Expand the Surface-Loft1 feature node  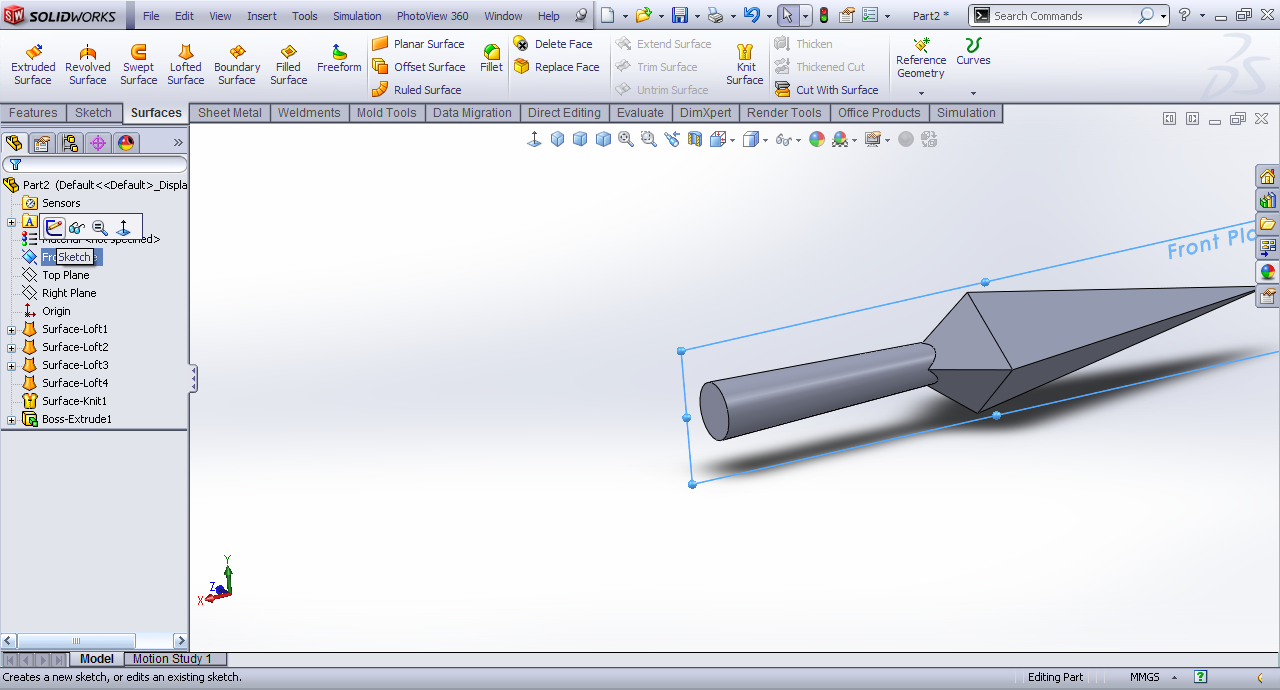[x=11, y=330]
